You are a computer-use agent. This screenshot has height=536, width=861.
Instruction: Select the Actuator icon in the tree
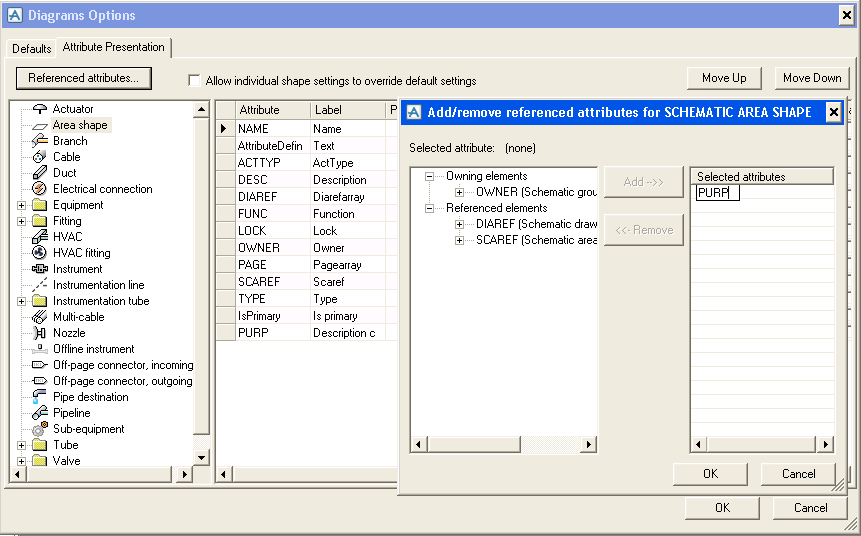pyautogui.click(x=39, y=109)
